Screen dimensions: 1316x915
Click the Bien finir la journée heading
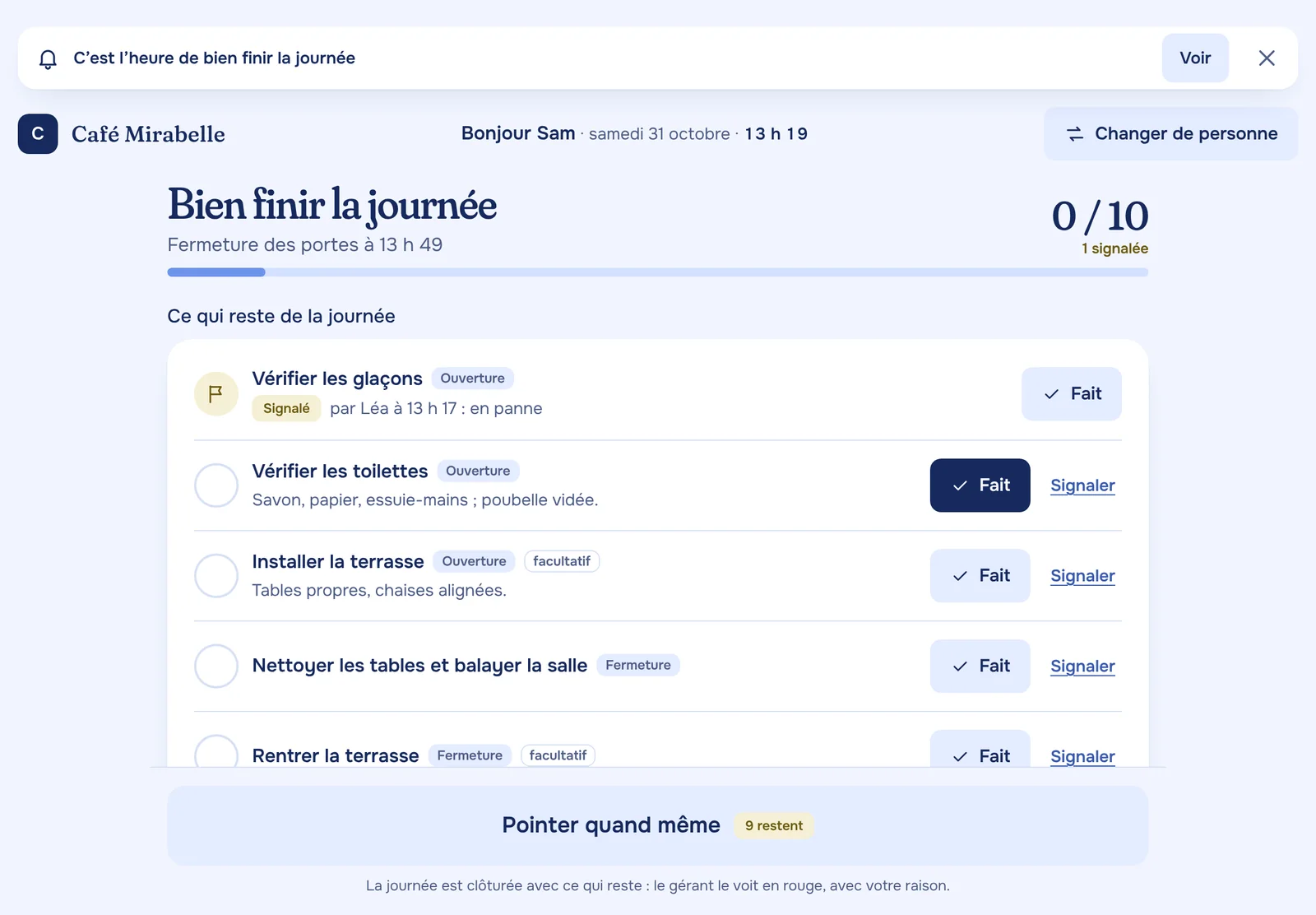click(332, 205)
